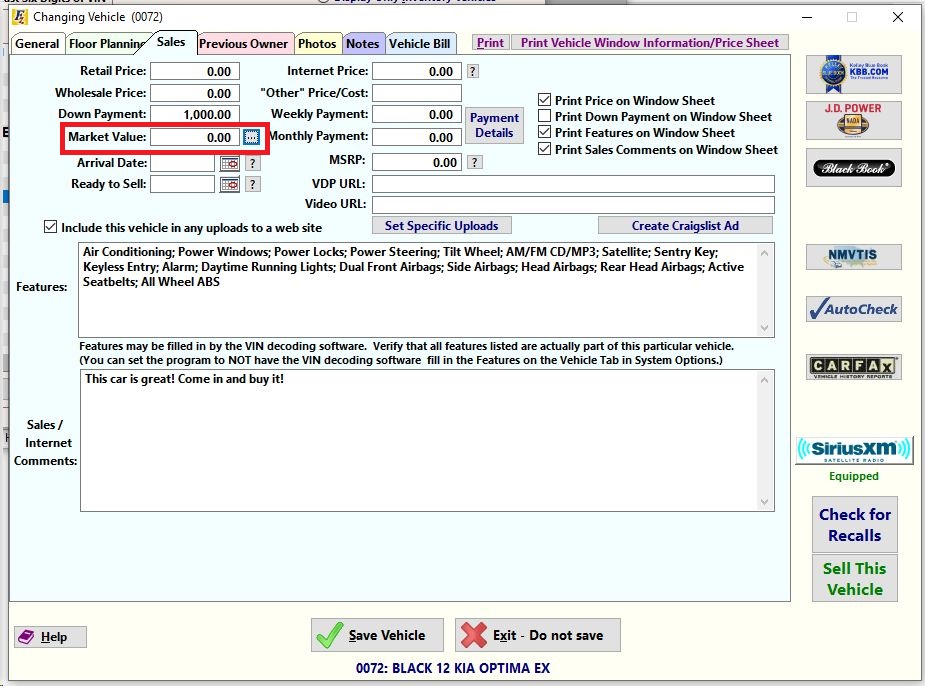Close the Changing Vehicle window
Image resolution: width=925 pixels, height=686 pixels.
coord(898,17)
